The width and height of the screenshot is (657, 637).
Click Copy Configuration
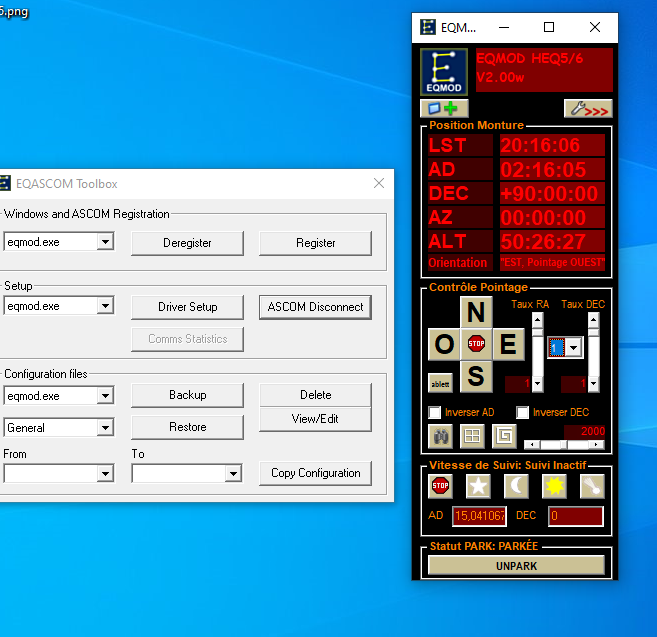tap(316, 473)
